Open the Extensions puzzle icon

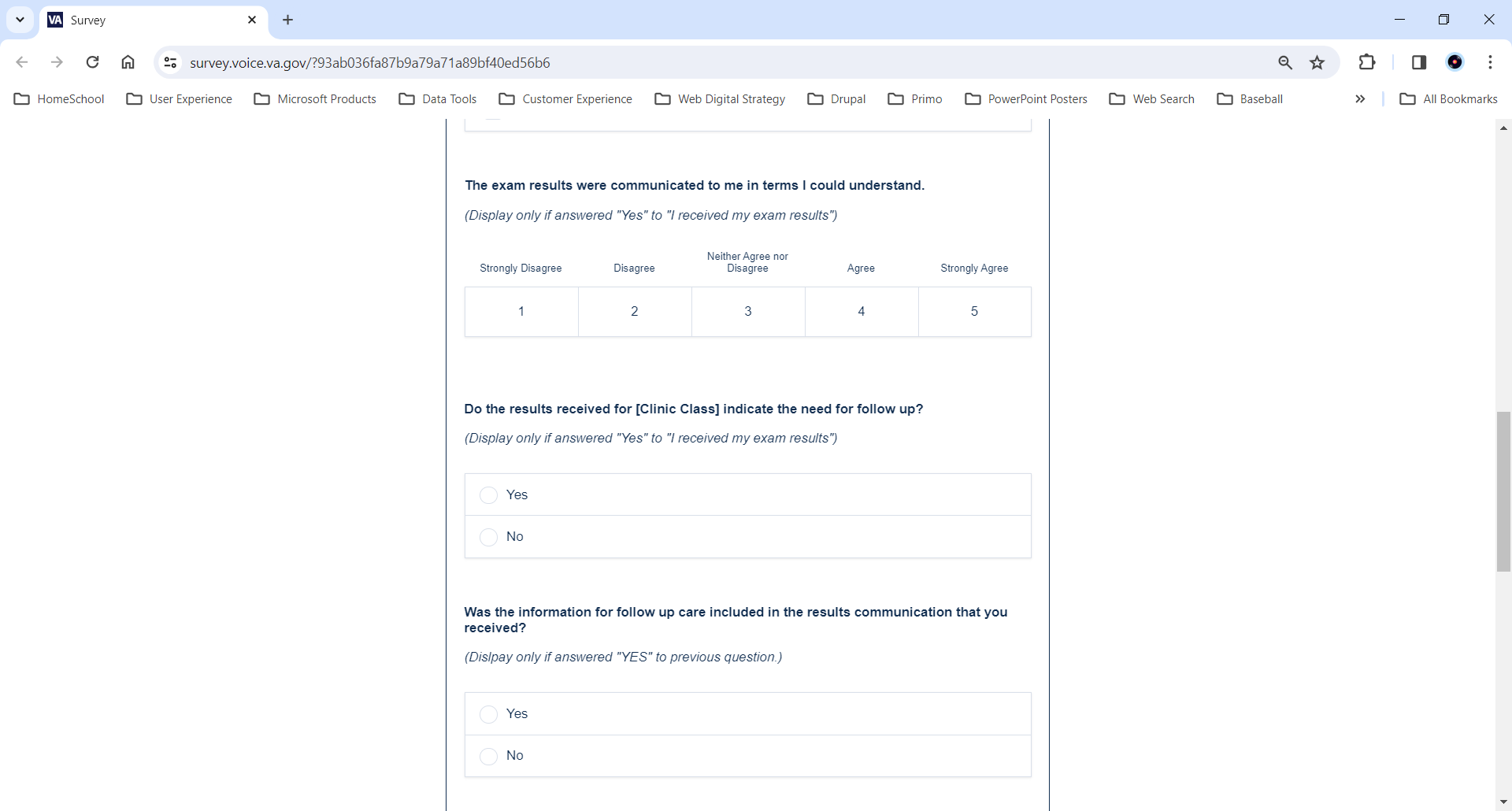[x=1367, y=62]
